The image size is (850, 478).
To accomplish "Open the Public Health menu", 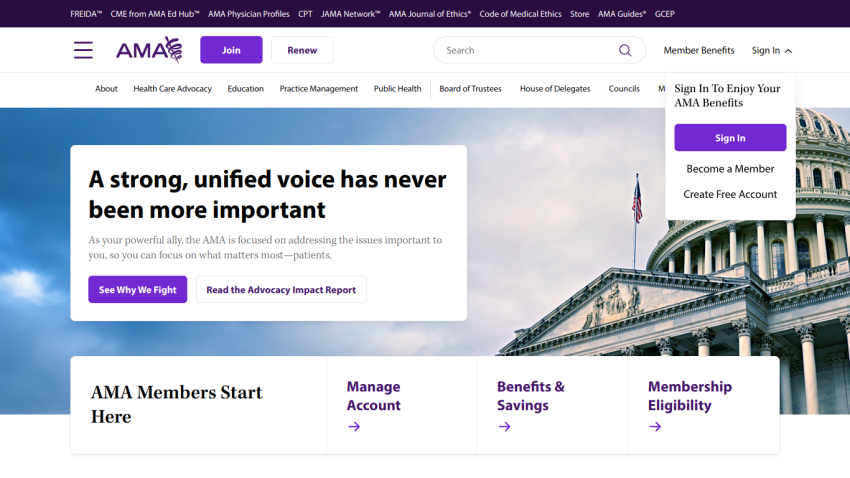I will pos(397,89).
